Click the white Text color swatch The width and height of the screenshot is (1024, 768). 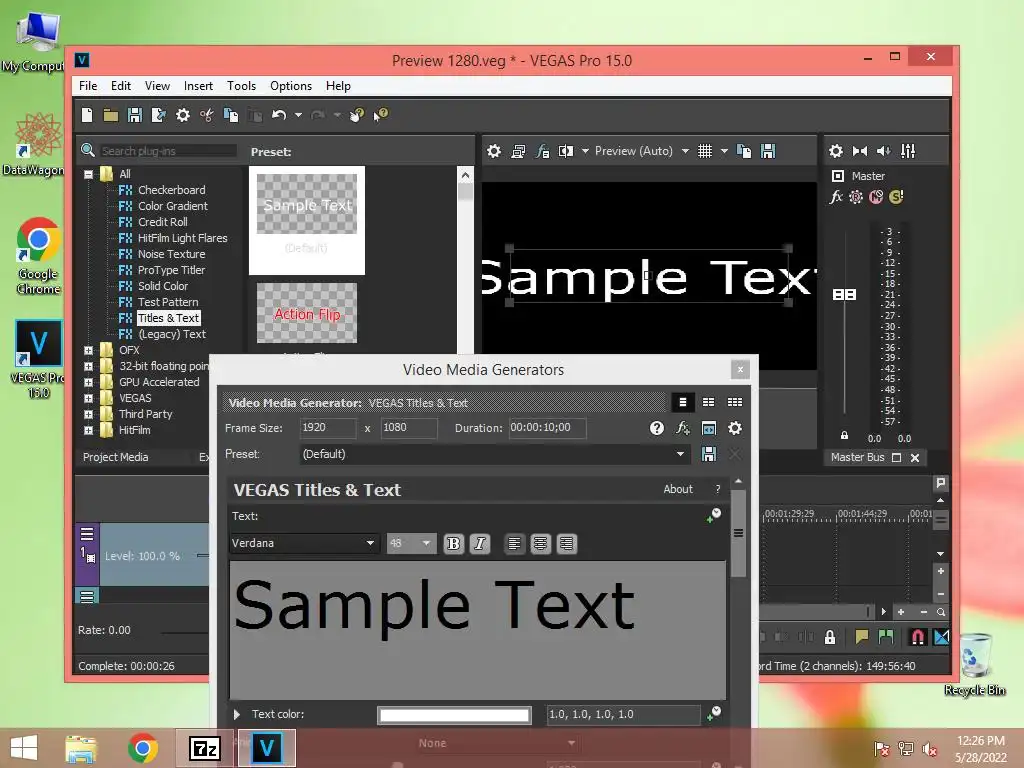pos(455,715)
